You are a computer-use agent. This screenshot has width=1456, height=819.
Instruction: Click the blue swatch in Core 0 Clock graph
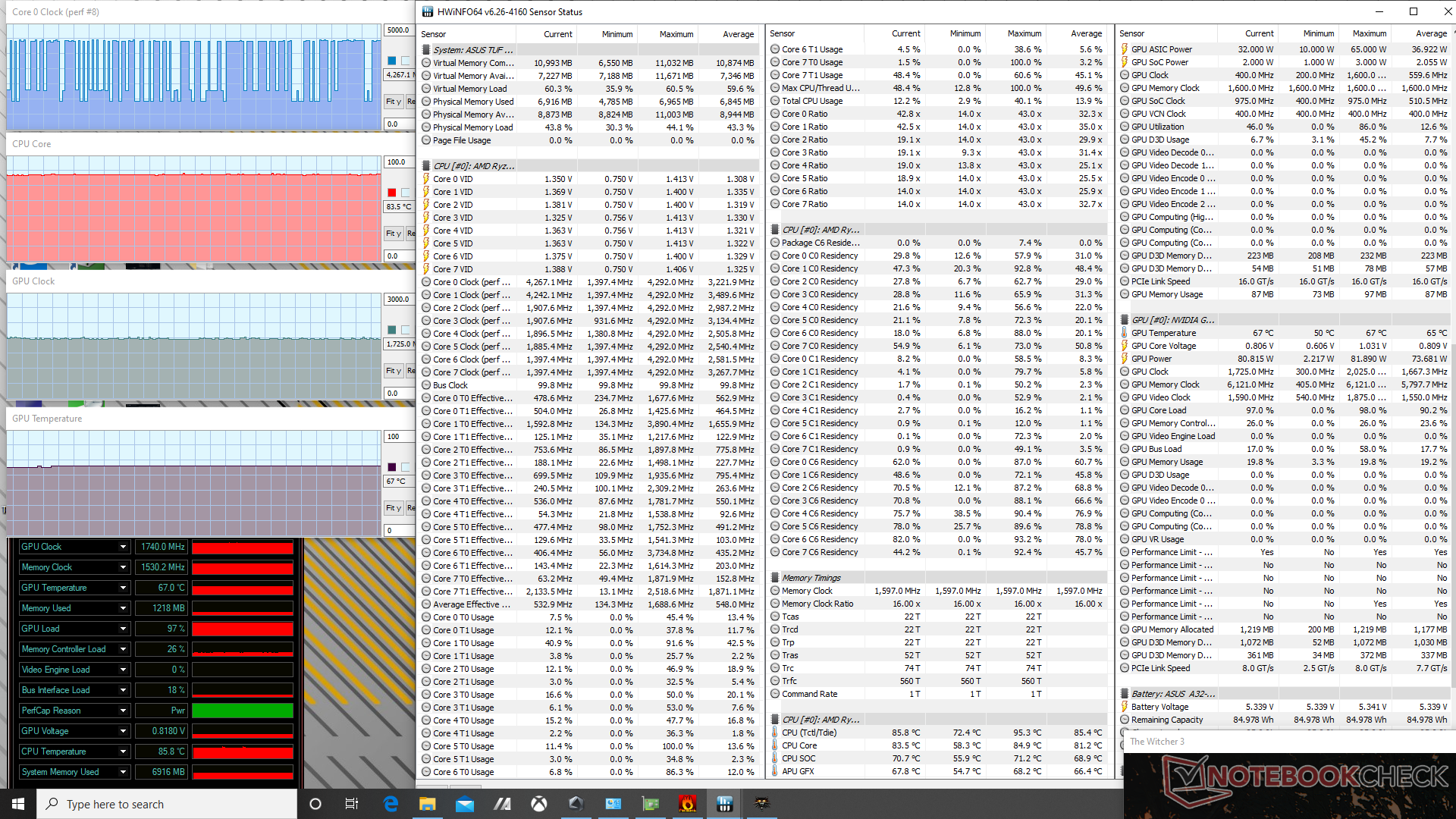click(392, 61)
